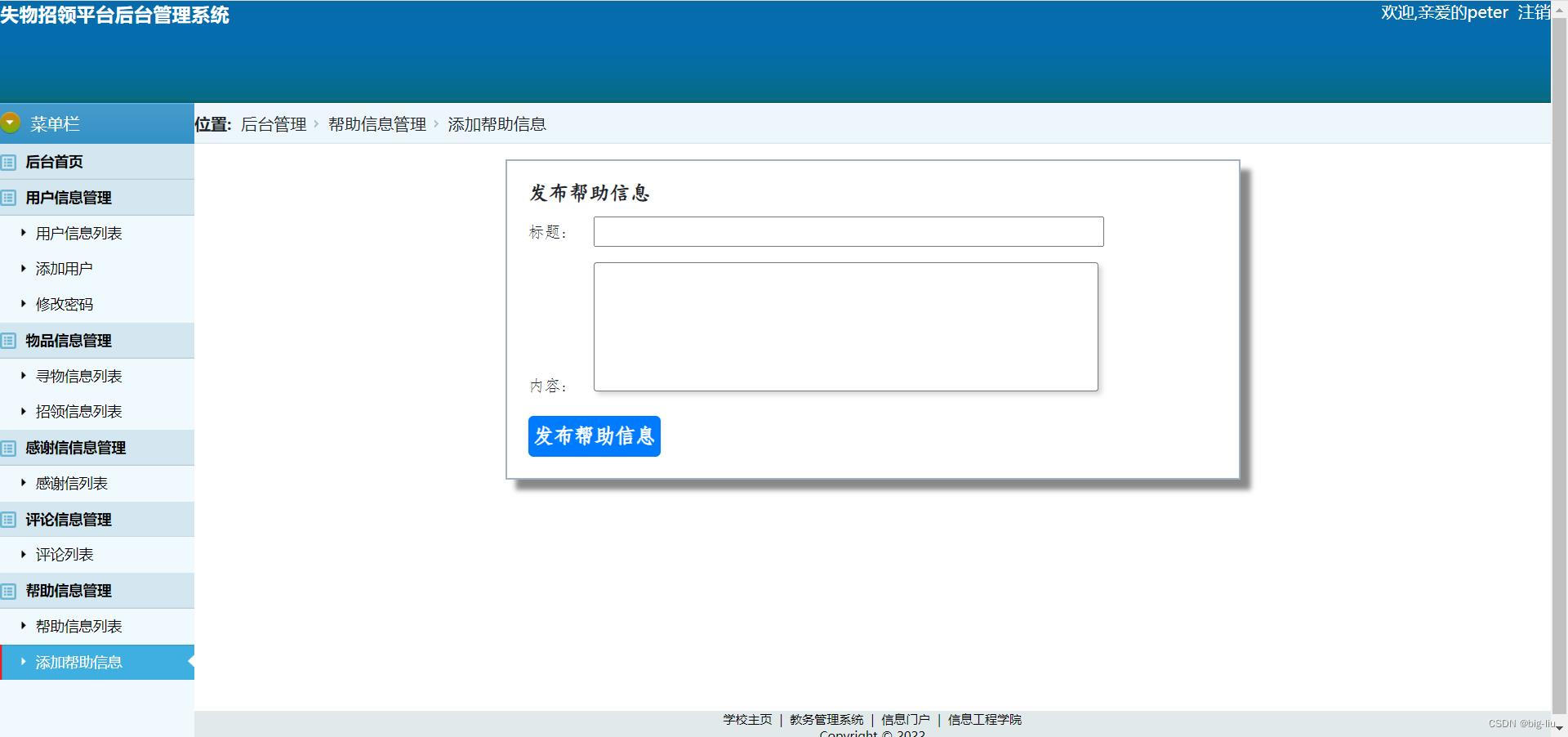
Task: Collapse the 感谢信信息管理 section
Action: coord(97,448)
